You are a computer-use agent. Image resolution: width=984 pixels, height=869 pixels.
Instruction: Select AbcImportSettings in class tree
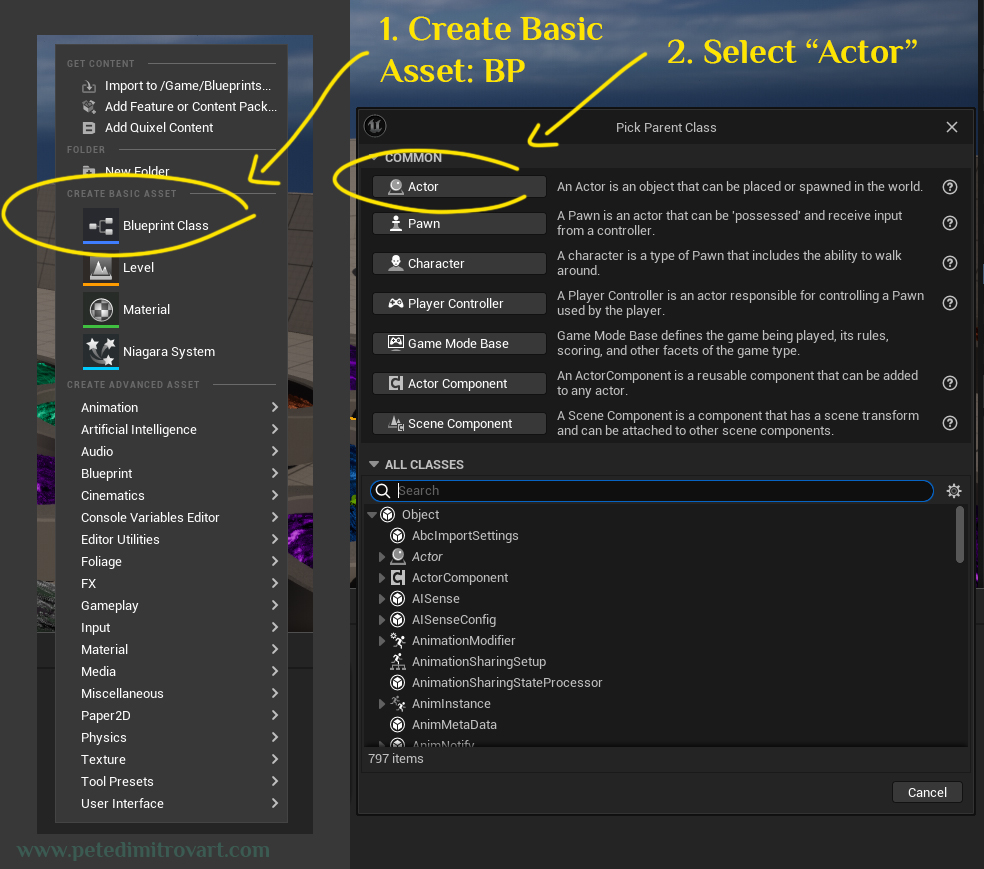click(x=465, y=536)
